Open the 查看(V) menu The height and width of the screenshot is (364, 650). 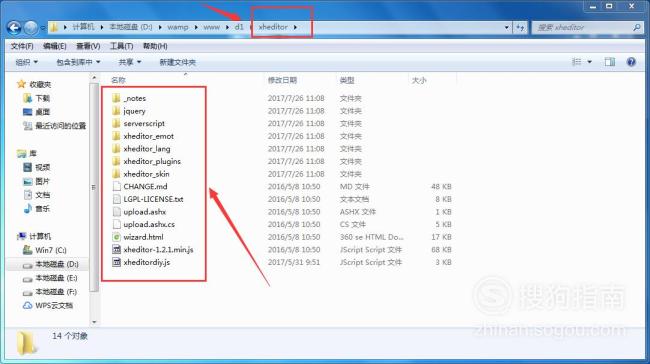coord(88,46)
